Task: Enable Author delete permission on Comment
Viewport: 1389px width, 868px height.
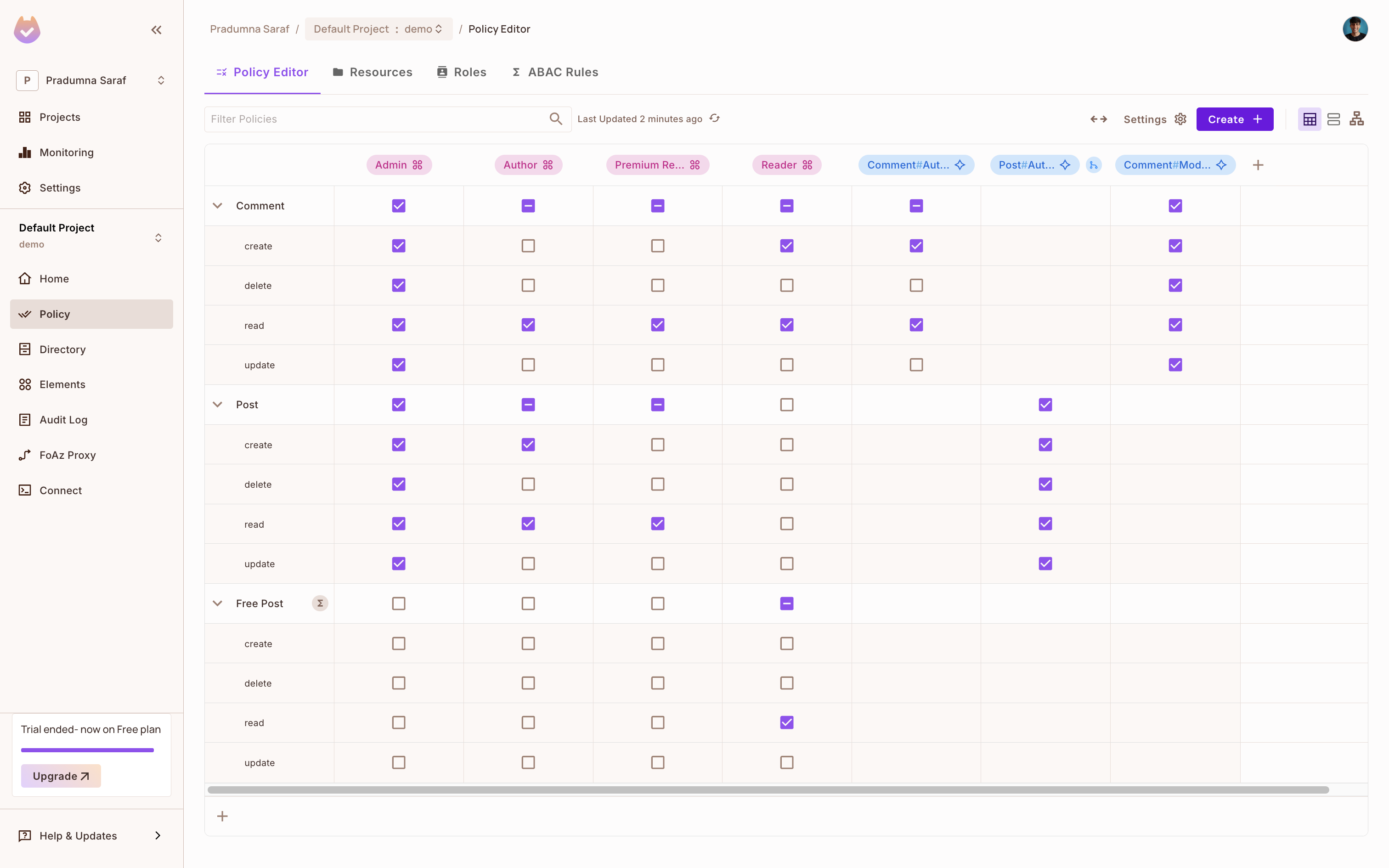Action: [528, 285]
